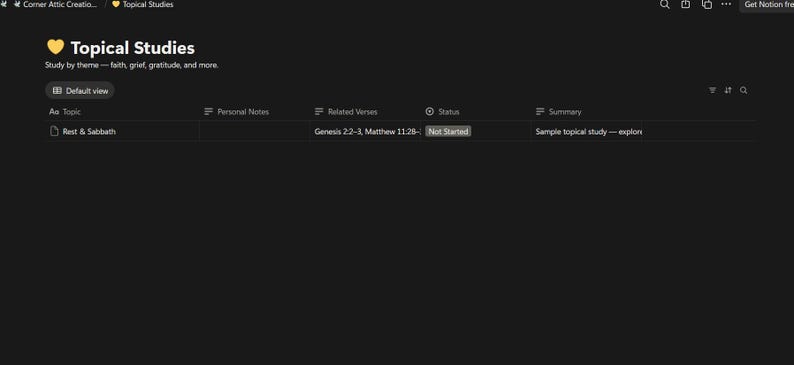This screenshot has width=794, height=365.
Task: Click the duplicate page icon
Action: point(707,5)
